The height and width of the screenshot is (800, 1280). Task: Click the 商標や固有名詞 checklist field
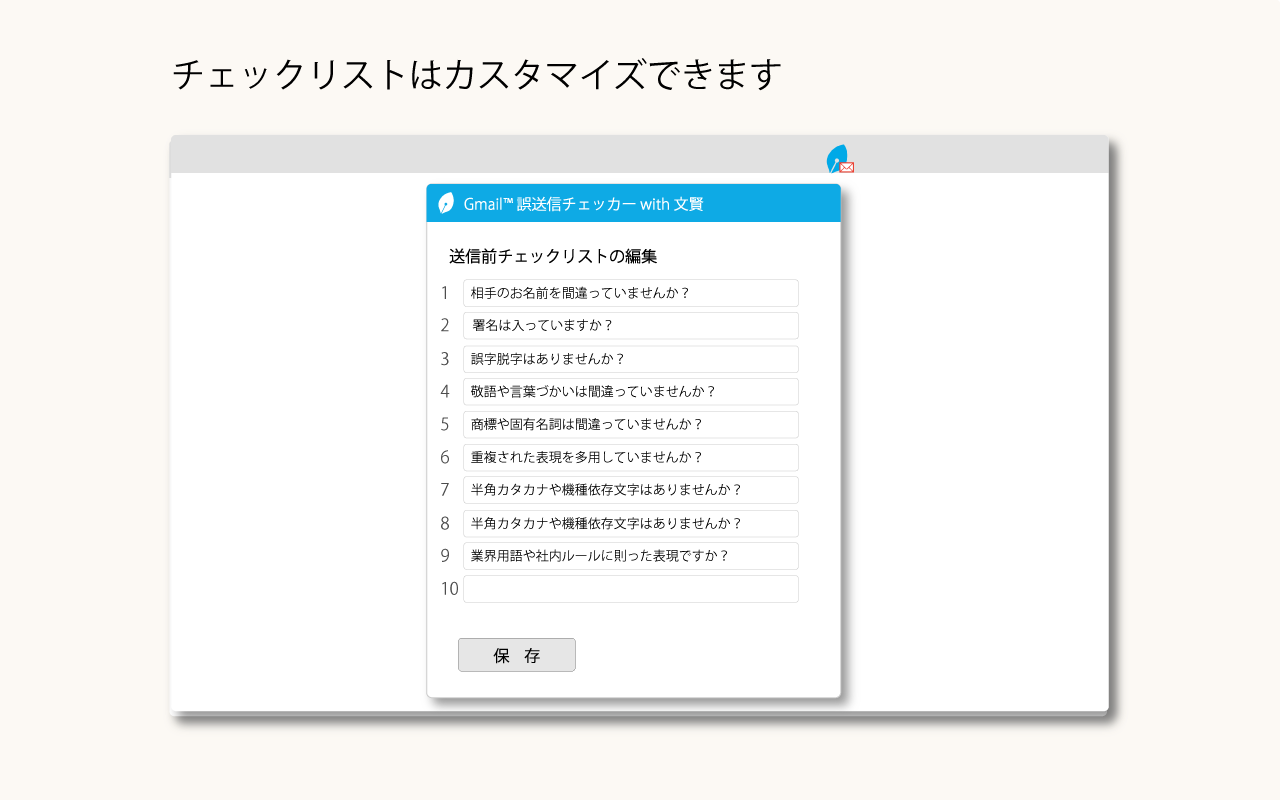pyautogui.click(x=630, y=424)
